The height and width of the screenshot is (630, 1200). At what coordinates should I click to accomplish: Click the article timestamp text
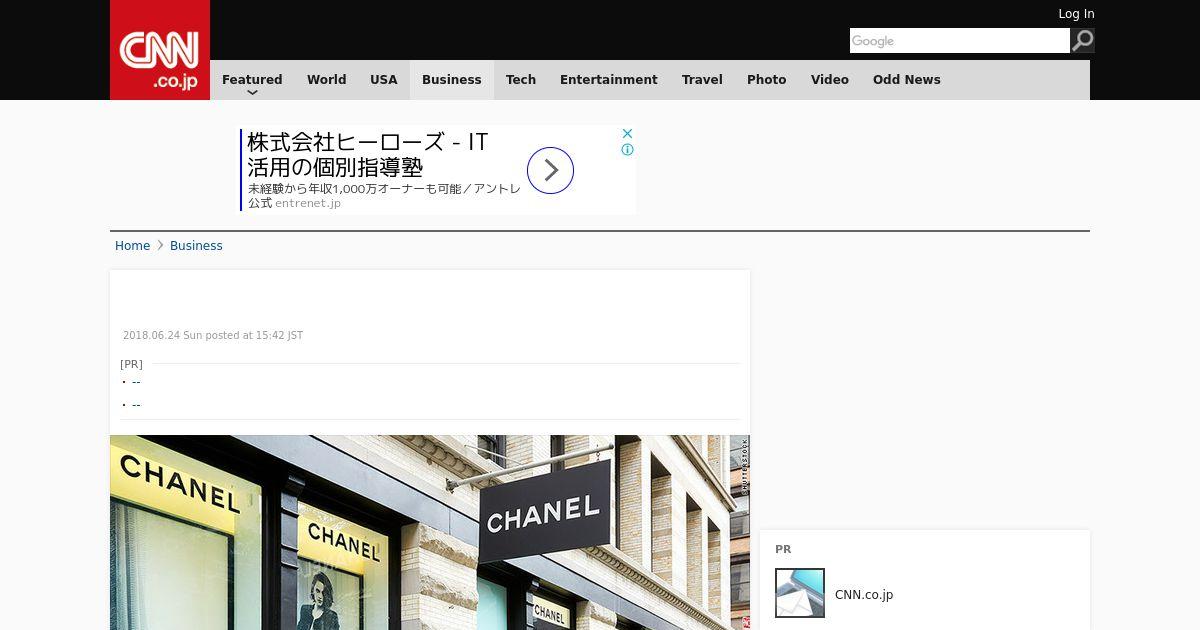pyautogui.click(x=213, y=336)
